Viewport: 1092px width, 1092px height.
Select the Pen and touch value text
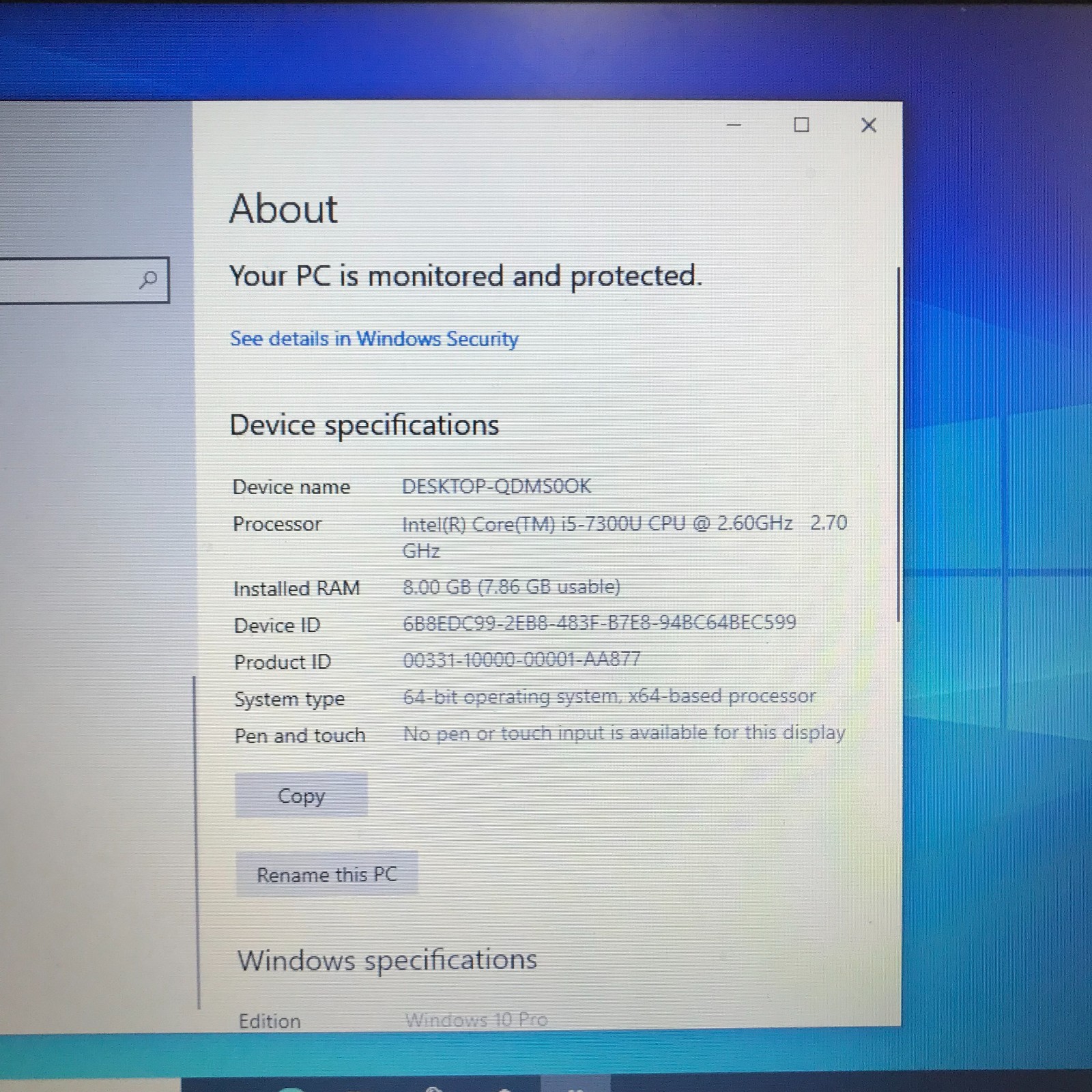pos(624,733)
